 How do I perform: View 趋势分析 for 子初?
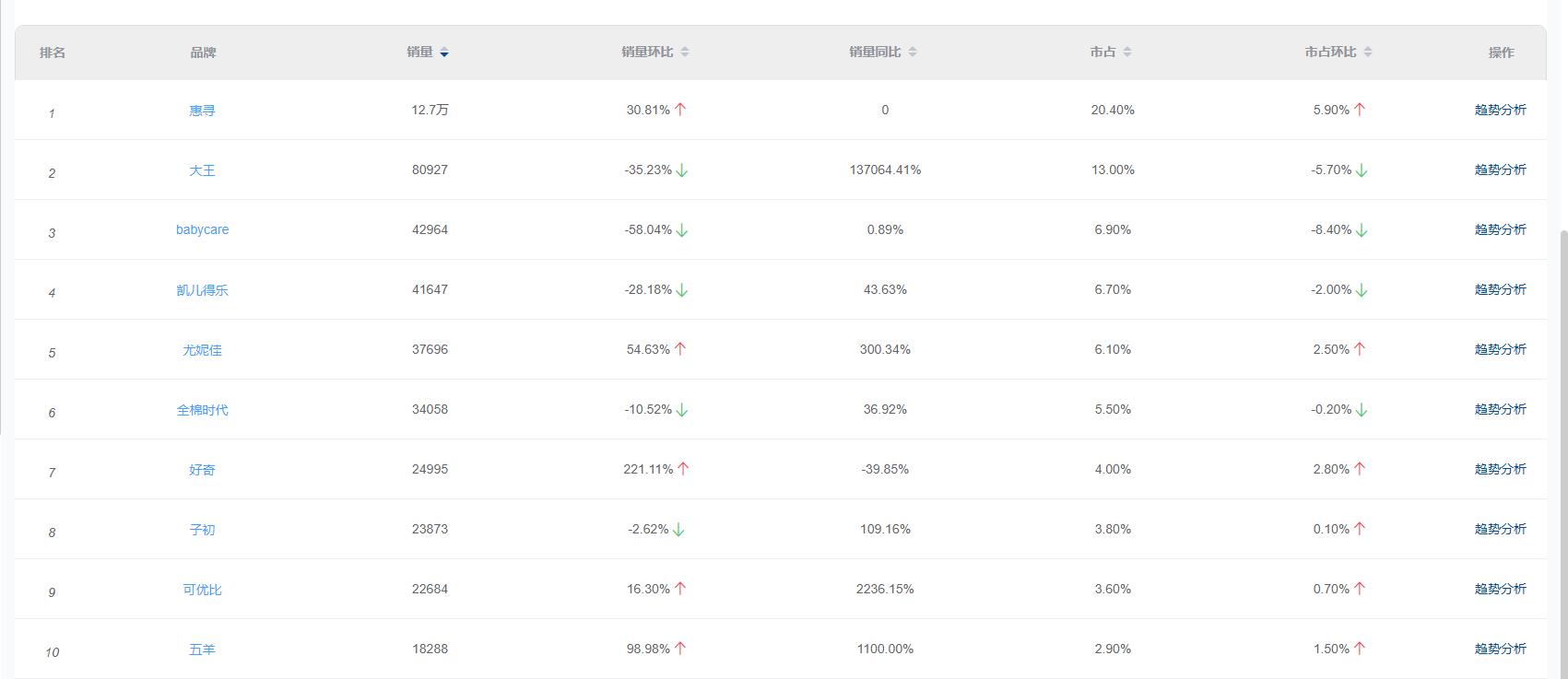pyautogui.click(x=1500, y=529)
